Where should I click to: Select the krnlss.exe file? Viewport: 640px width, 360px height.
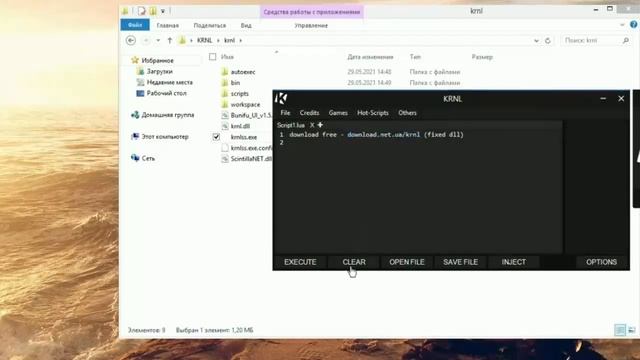pos(244,137)
